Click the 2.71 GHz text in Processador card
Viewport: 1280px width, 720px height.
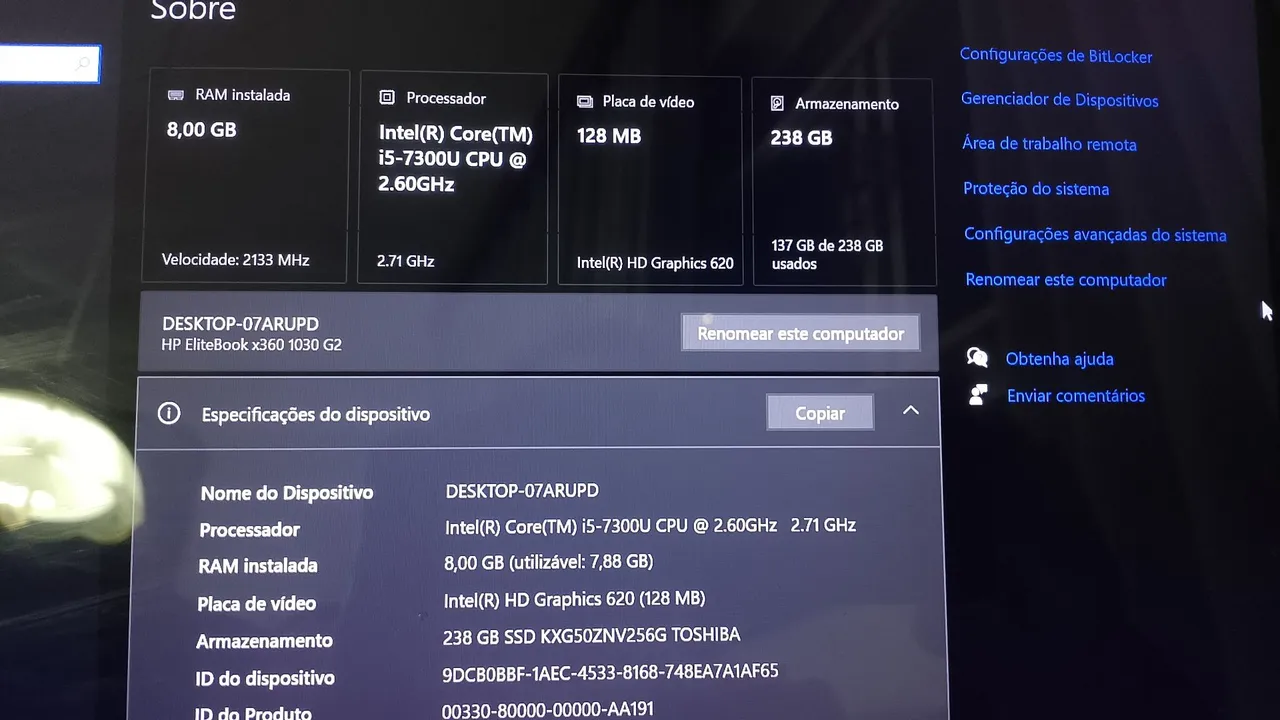click(406, 261)
